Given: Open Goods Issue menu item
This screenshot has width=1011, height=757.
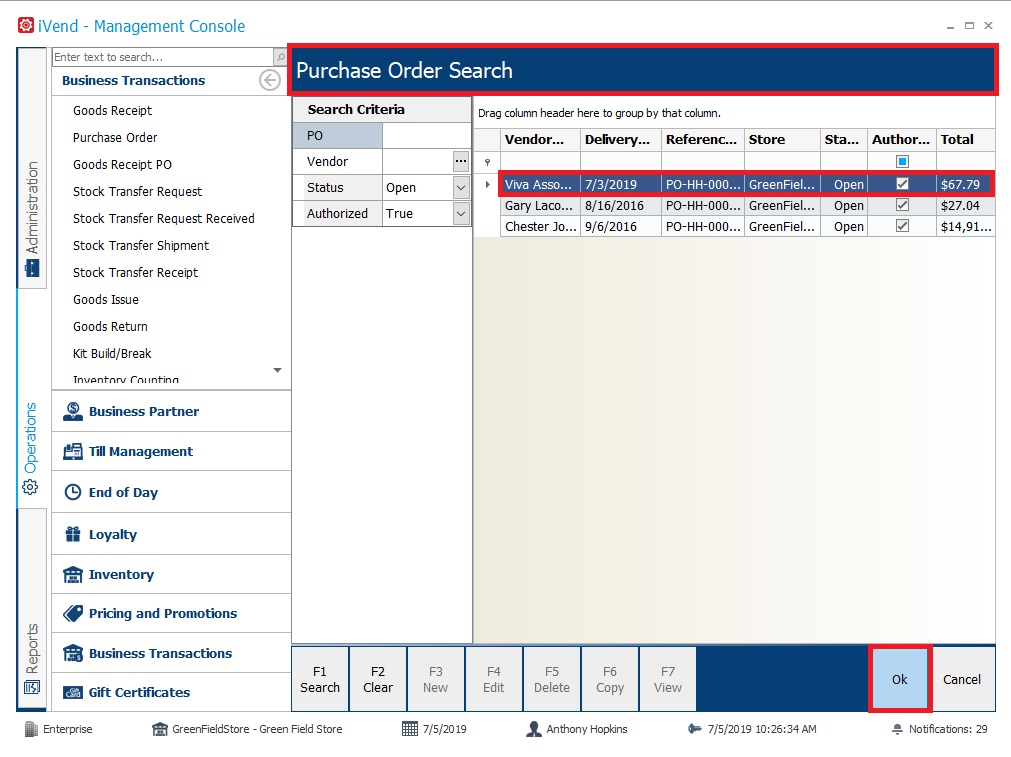Looking at the screenshot, I should [106, 300].
